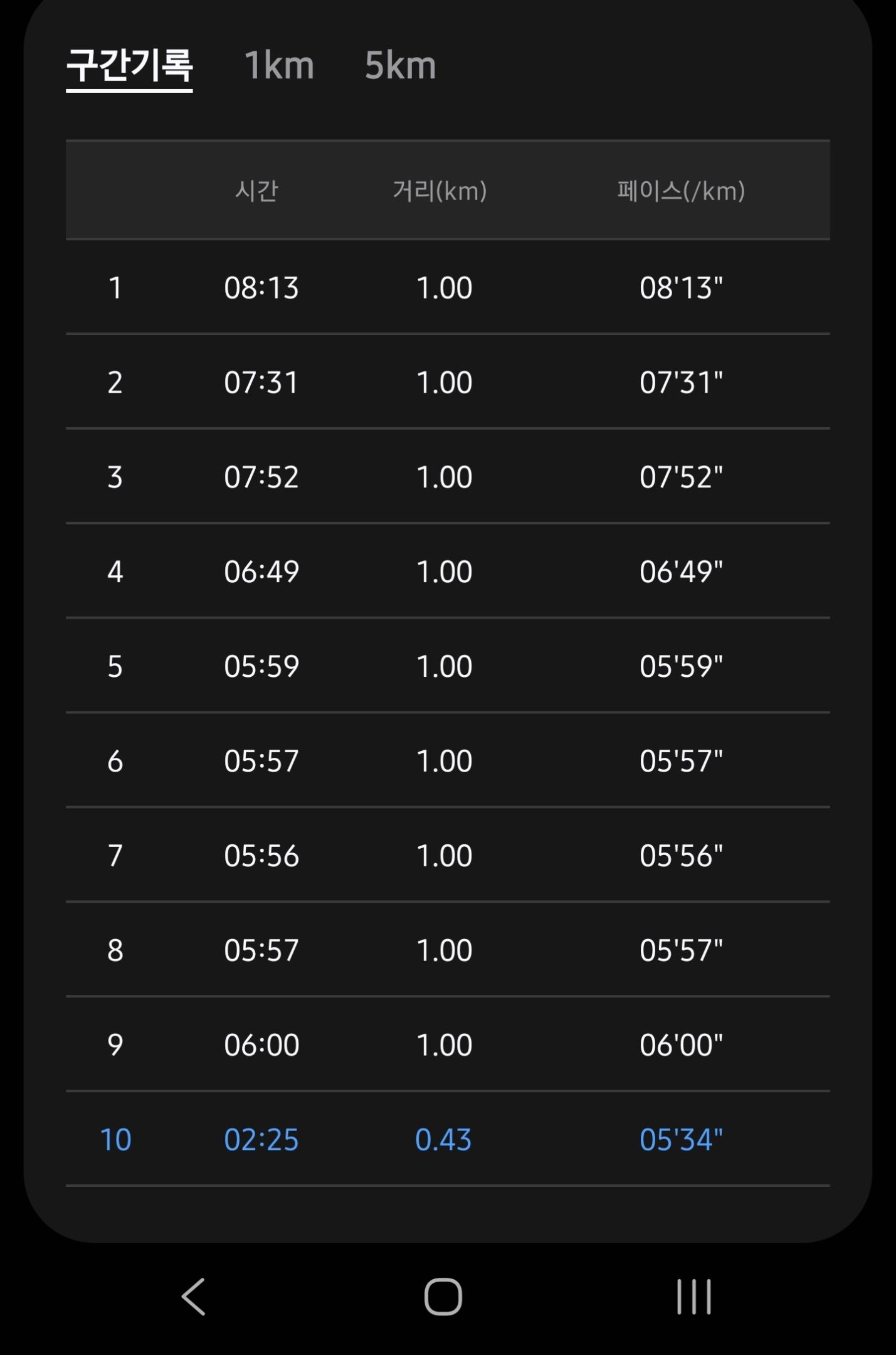Tap lap 8 time 05:57

[x=261, y=950]
